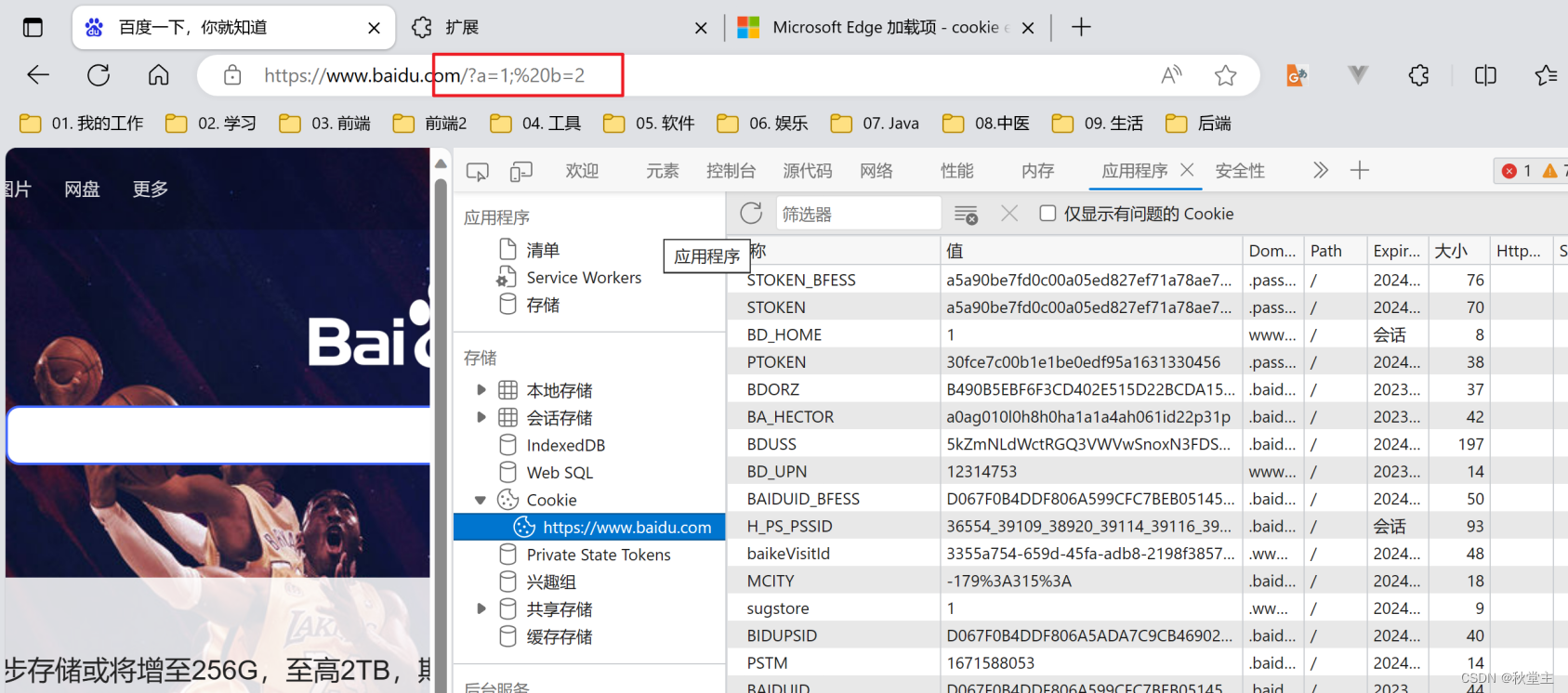
Task: Select 缓存存储 in storage tree
Action: coord(559,636)
